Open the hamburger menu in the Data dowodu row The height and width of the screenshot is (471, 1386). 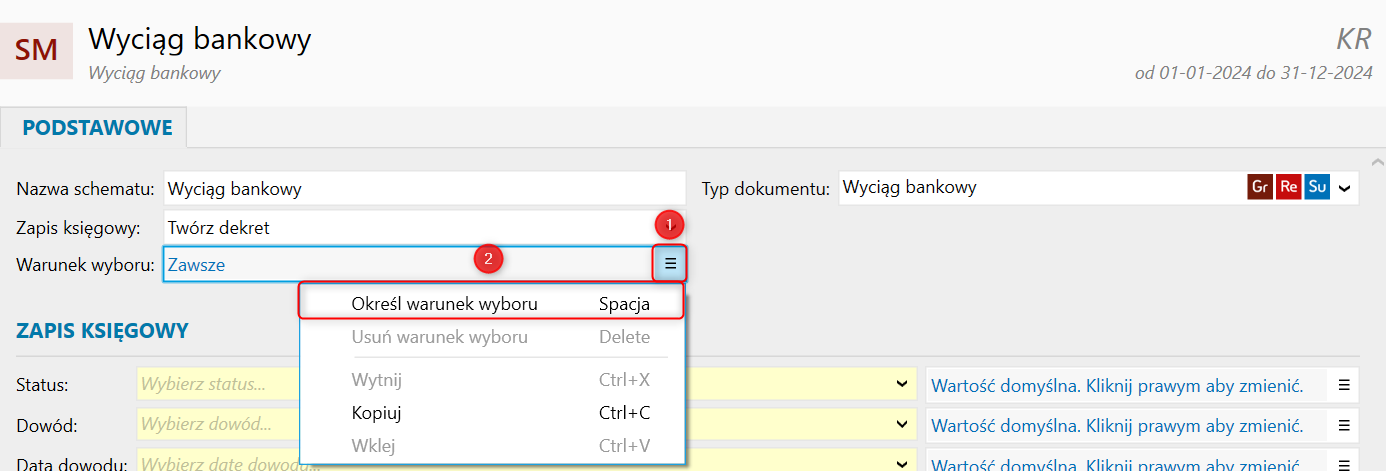coord(1343,463)
